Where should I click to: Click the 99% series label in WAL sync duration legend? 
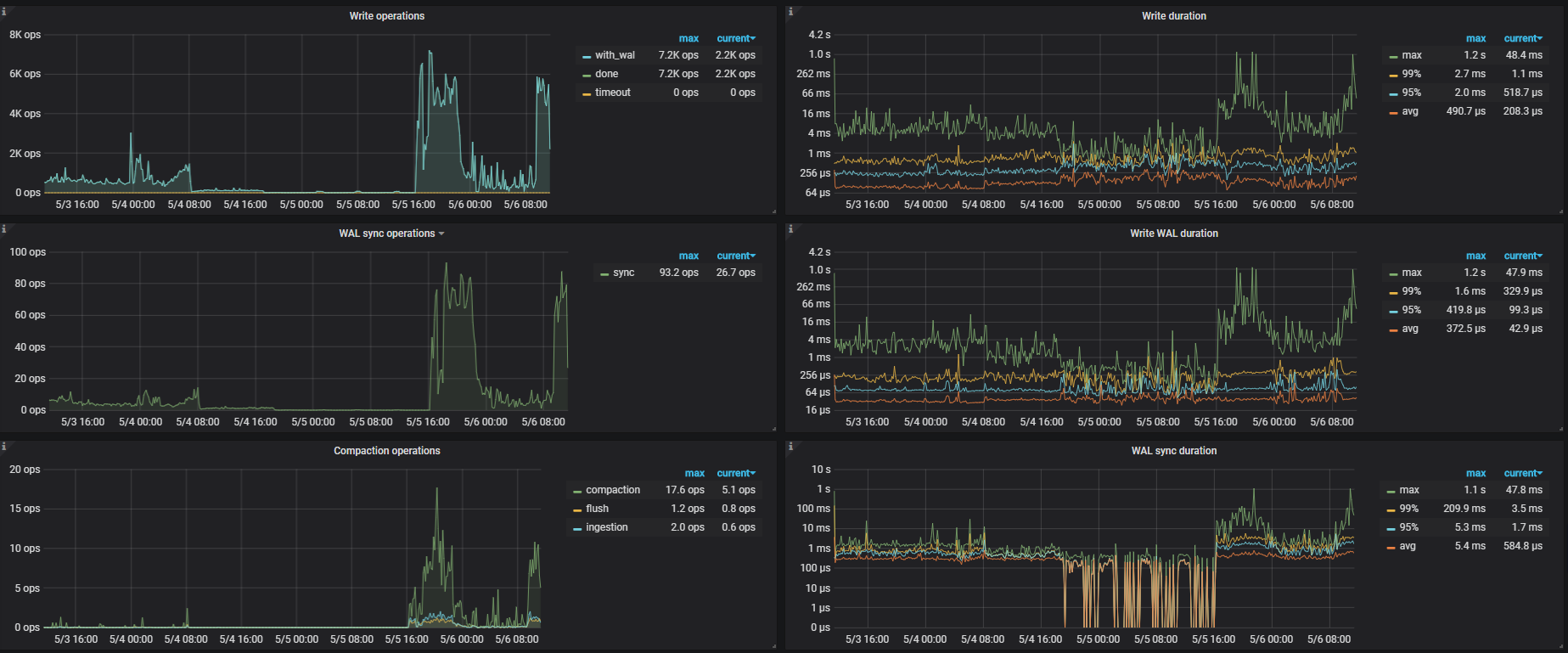pyautogui.click(x=1408, y=509)
